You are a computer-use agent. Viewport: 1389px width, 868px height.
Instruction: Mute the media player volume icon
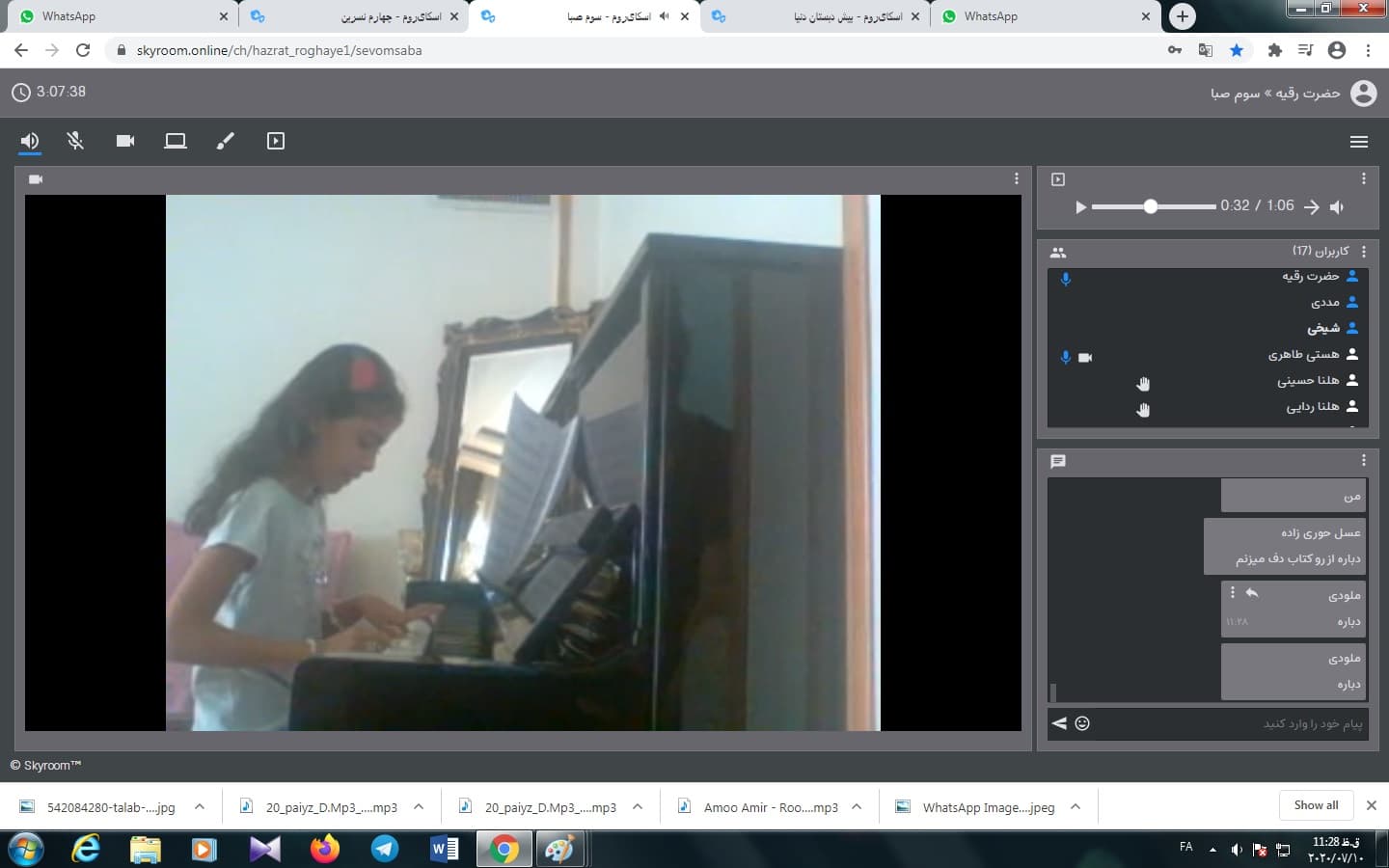point(1337,206)
